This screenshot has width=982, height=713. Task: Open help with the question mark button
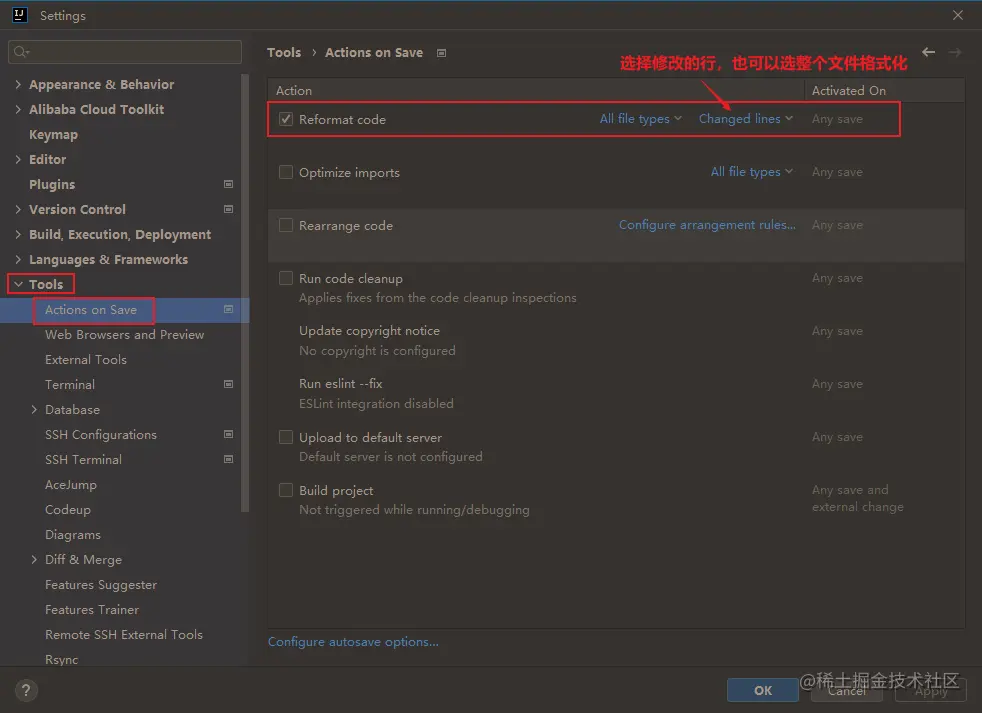coord(26,690)
